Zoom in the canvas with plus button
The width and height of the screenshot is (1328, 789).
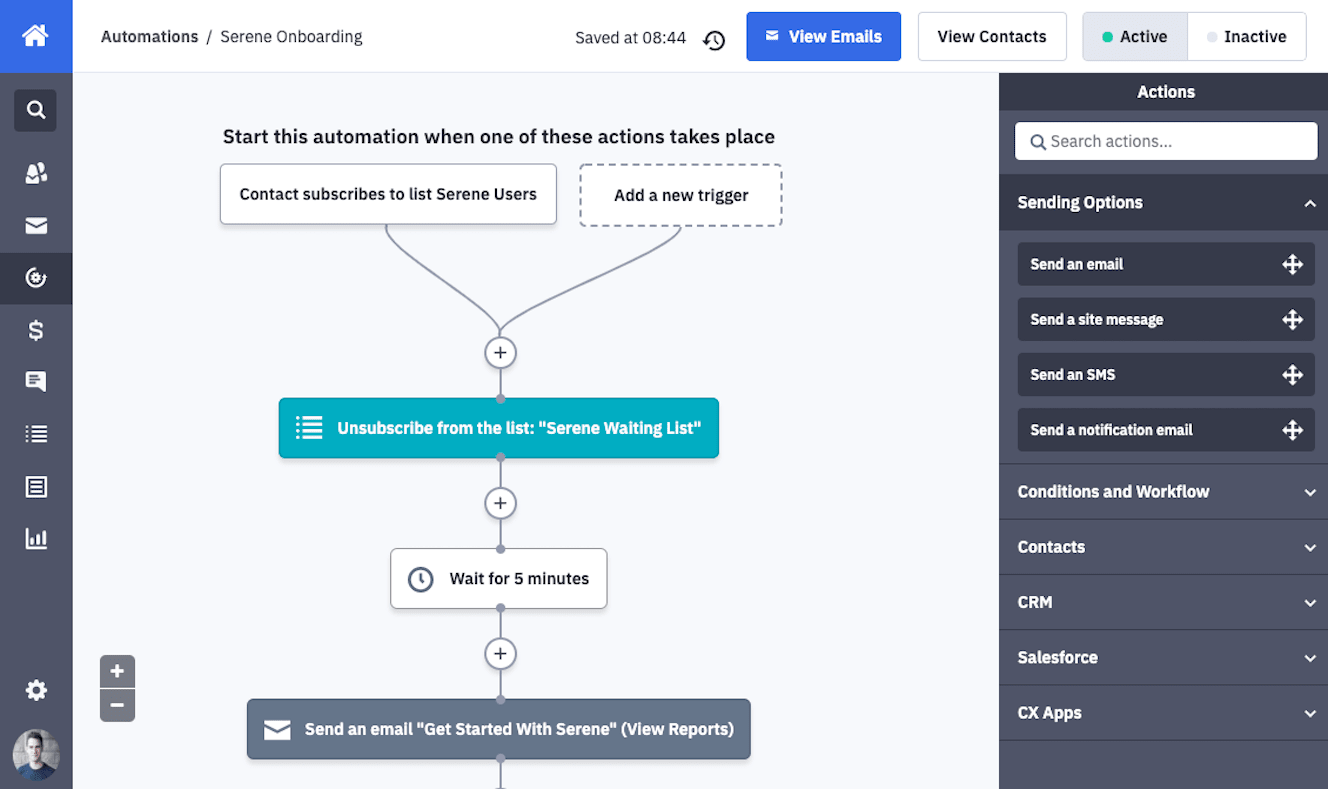click(x=117, y=671)
